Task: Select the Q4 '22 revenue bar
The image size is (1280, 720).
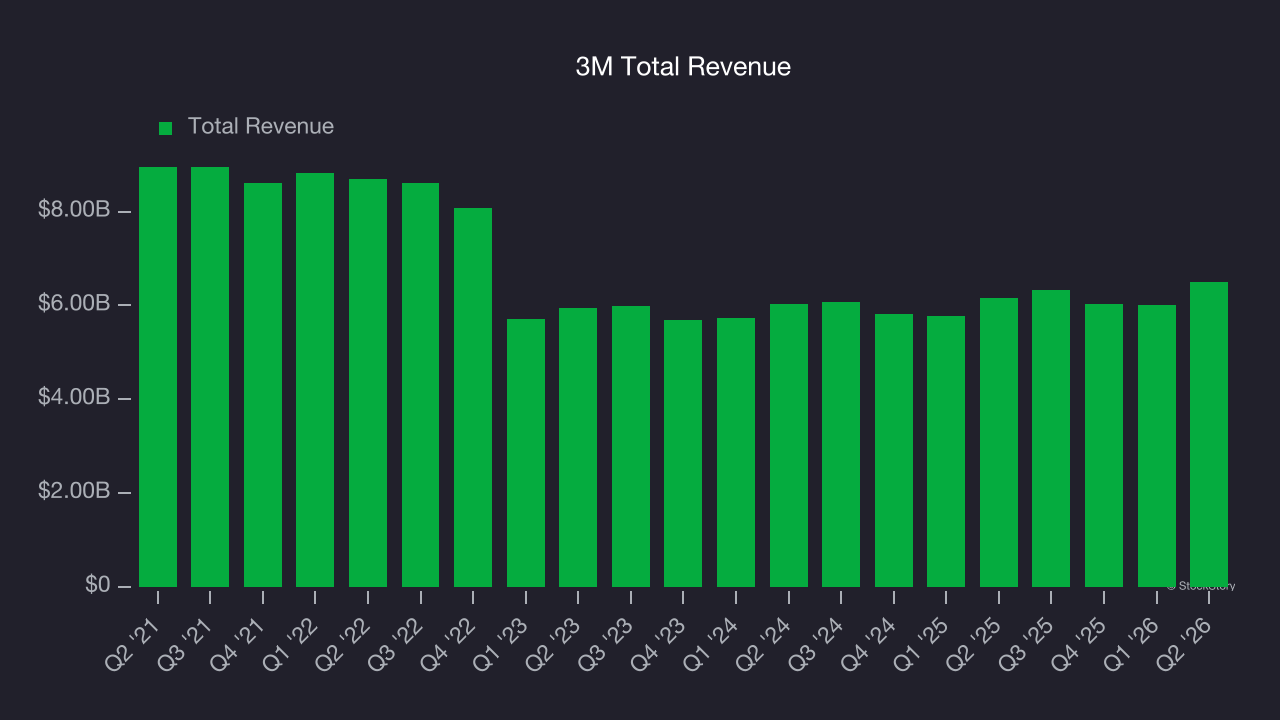Action: [473, 397]
